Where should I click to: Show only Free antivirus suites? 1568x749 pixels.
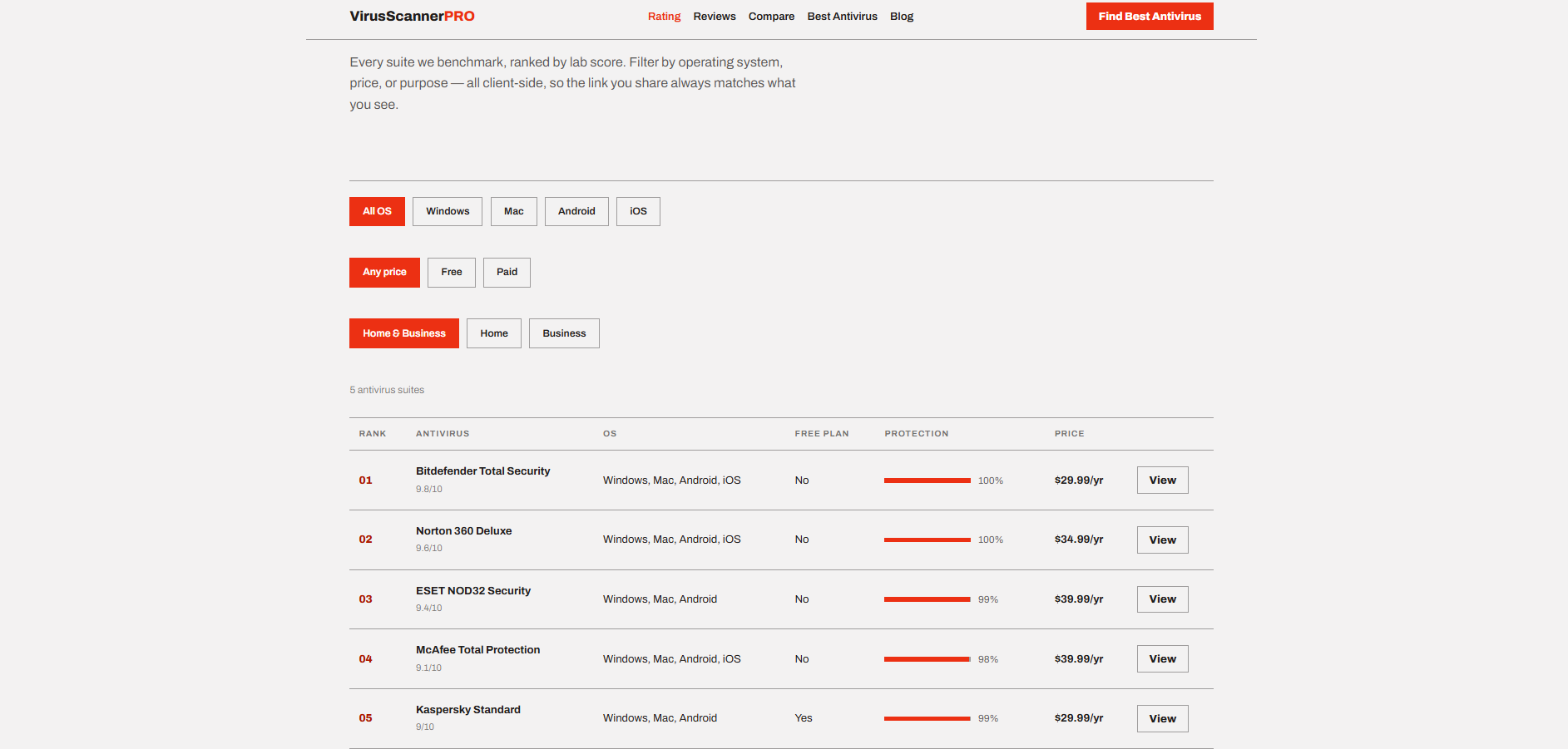point(452,272)
